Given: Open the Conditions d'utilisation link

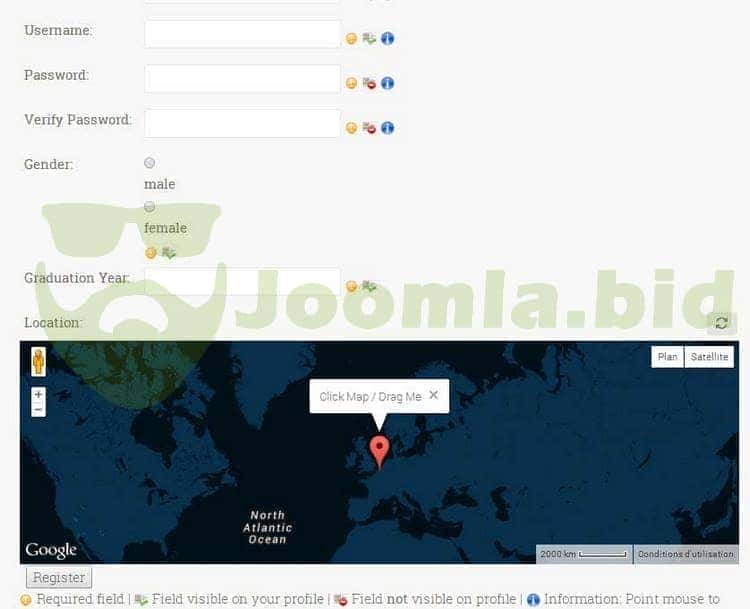Looking at the screenshot, I should (x=686, y=554).
